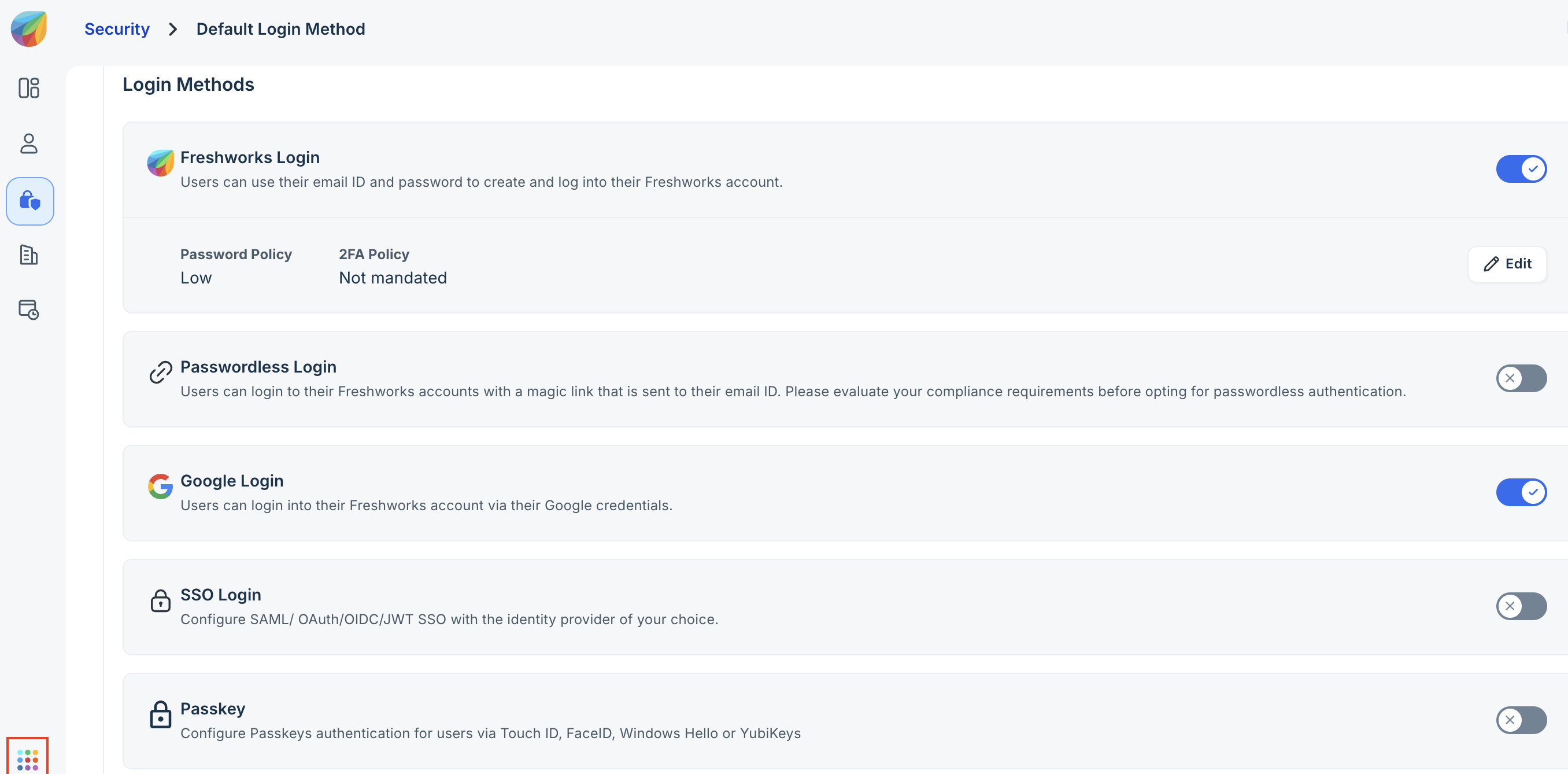Click the Freshworks logo in top corner
Screen dimensions: 1568x774
pos(28,28)
